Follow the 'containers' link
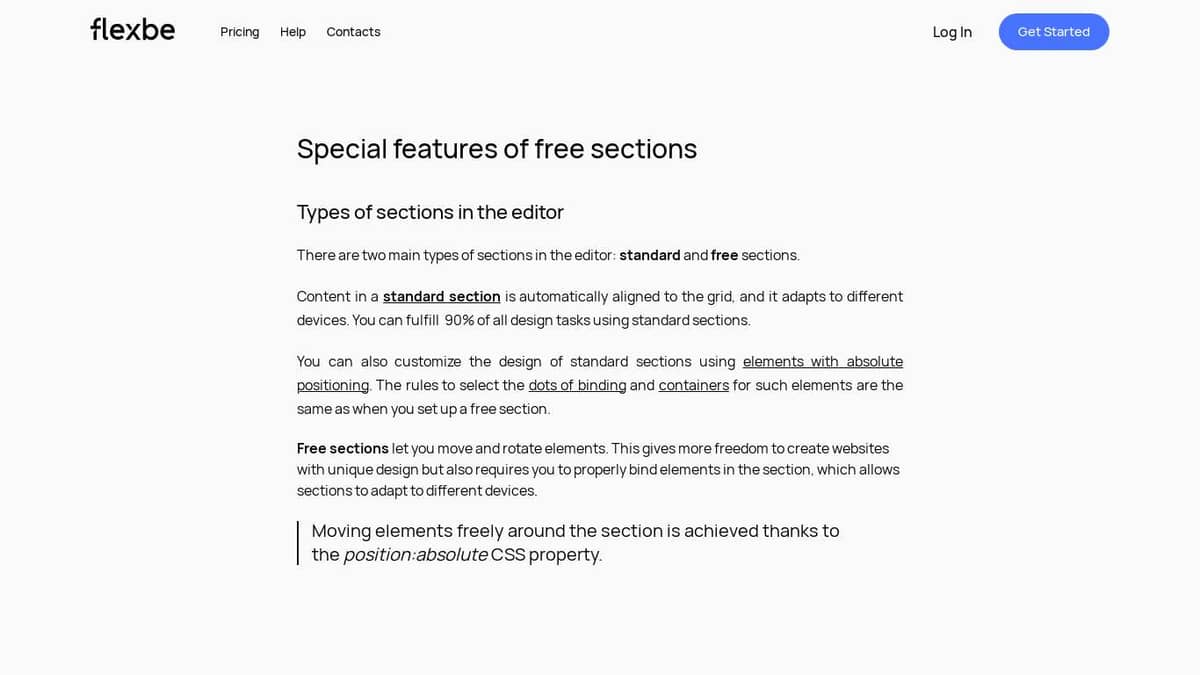1200x675 pixels. pyautogui.click(x=694, y=385)
